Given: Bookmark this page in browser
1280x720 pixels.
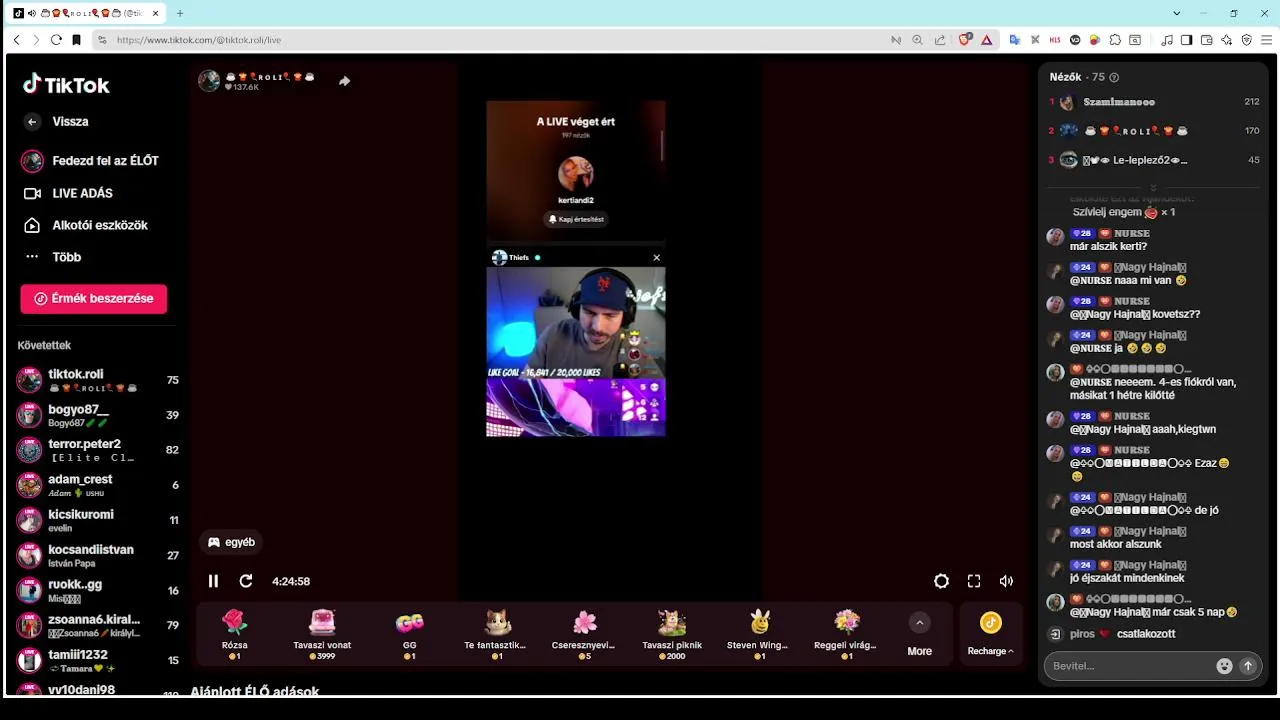Looking at the screenshot, I should 76,40.
